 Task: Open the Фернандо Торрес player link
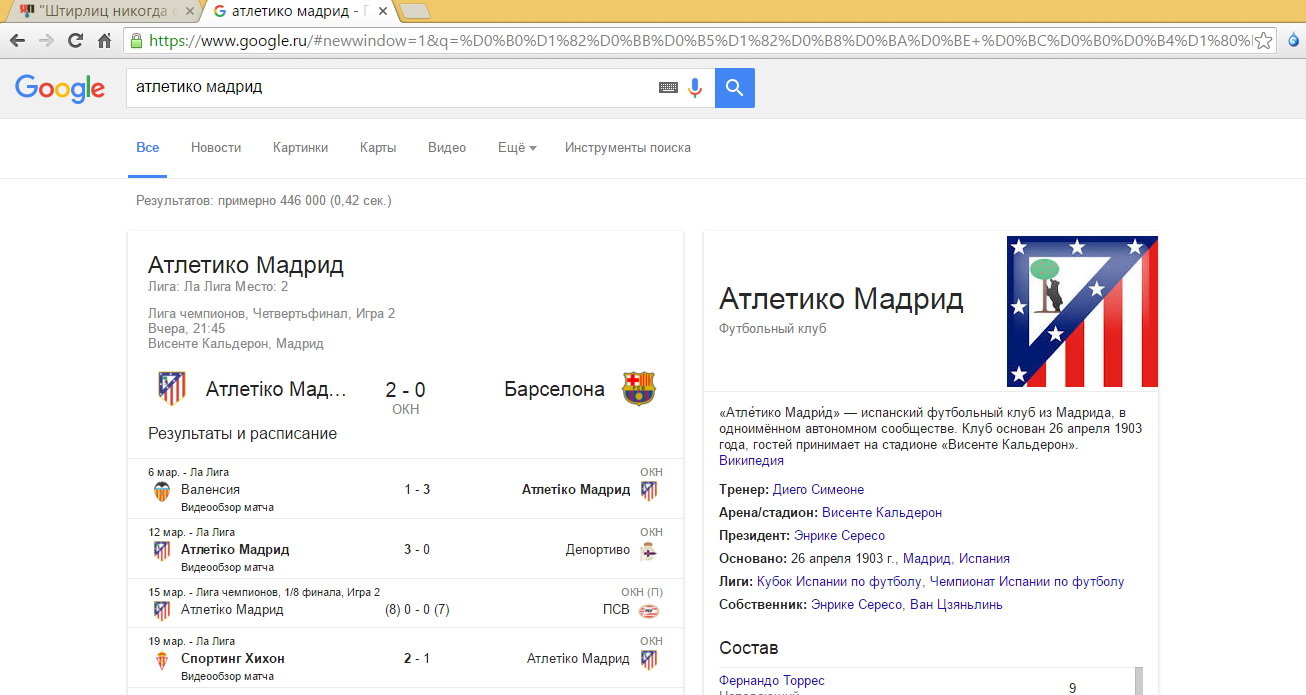coord(772,681)
